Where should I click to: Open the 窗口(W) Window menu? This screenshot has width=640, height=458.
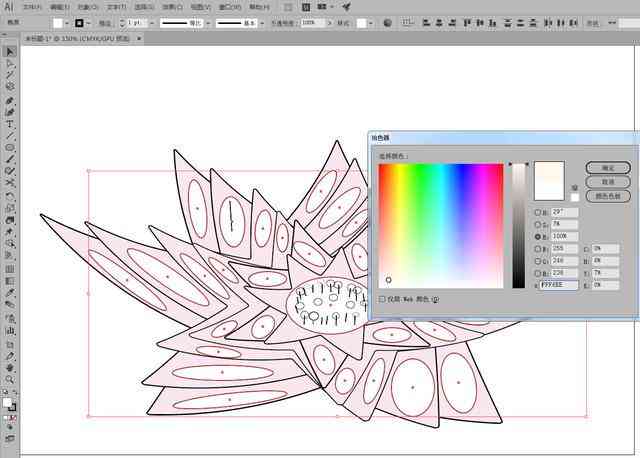[x=230, y=7]
